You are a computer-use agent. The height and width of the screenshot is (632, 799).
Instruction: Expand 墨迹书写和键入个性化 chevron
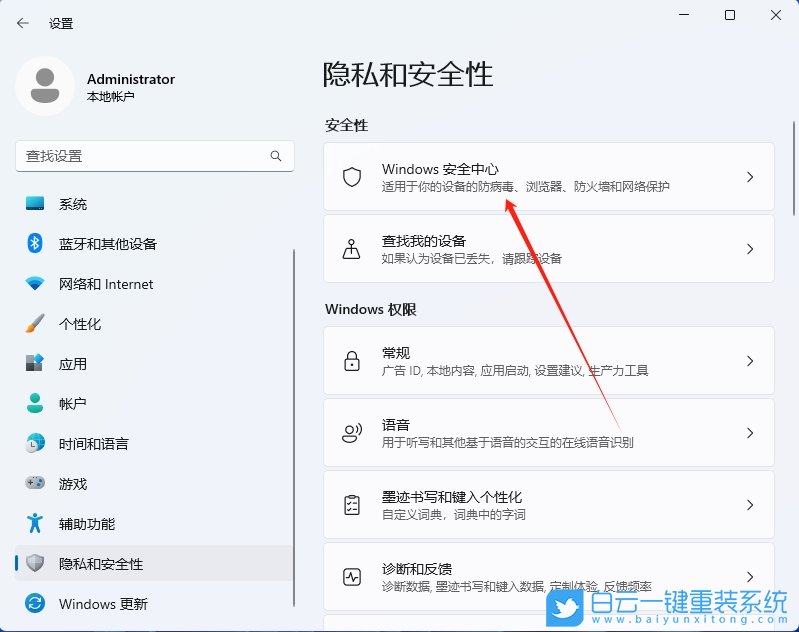point(750,505)
